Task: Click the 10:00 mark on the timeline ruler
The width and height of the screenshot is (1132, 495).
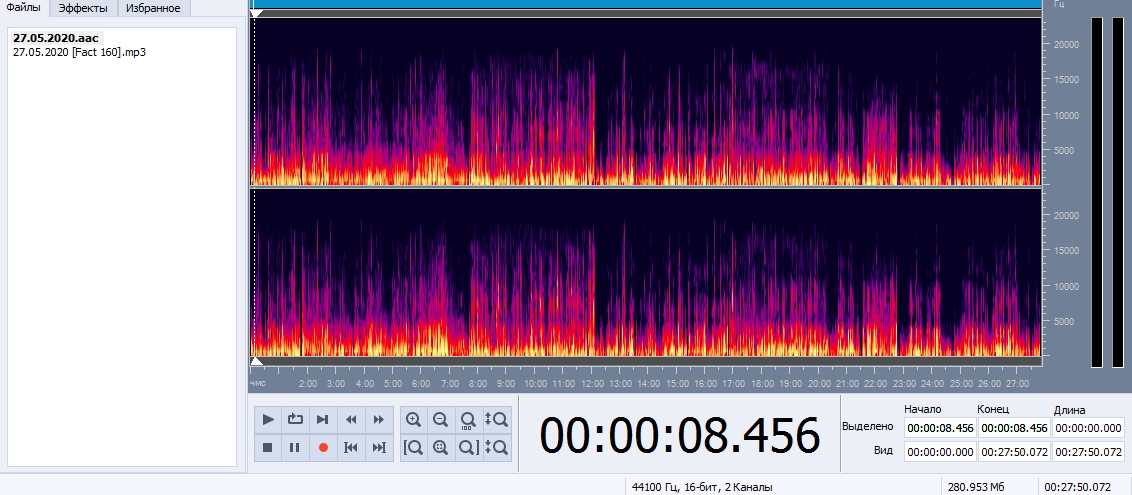Action: [x=535, y=384]
